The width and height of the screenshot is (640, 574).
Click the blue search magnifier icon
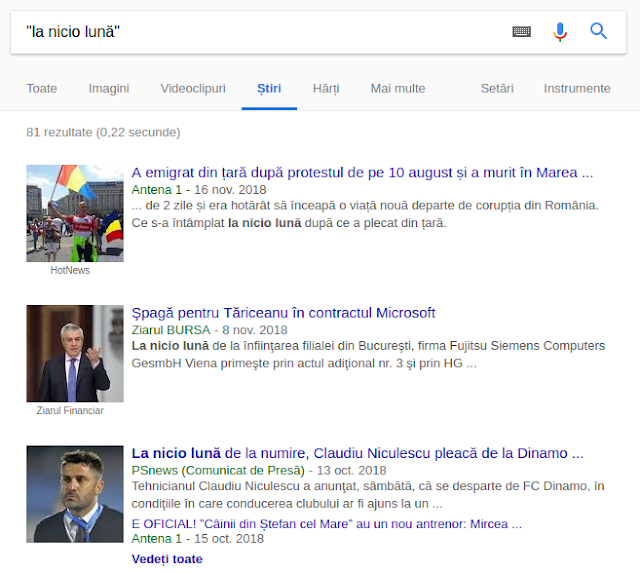pos(598,31)
